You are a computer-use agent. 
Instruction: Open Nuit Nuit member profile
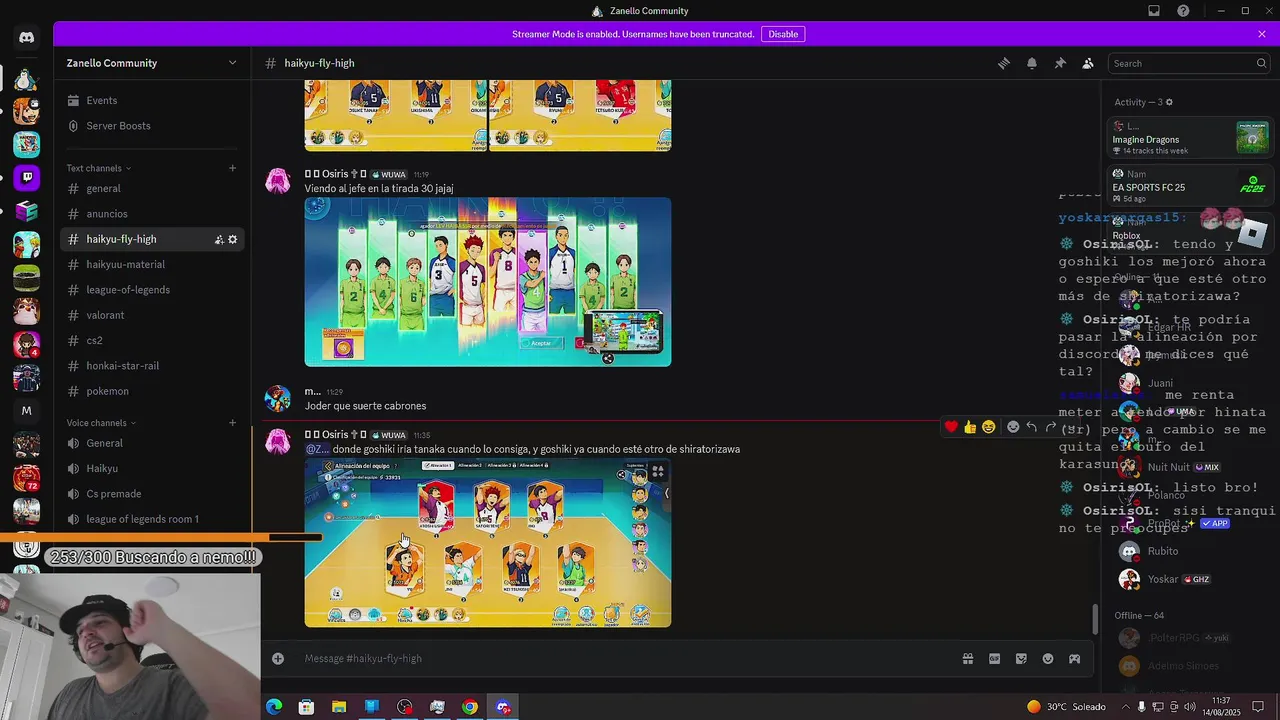tap(1190, 467)
